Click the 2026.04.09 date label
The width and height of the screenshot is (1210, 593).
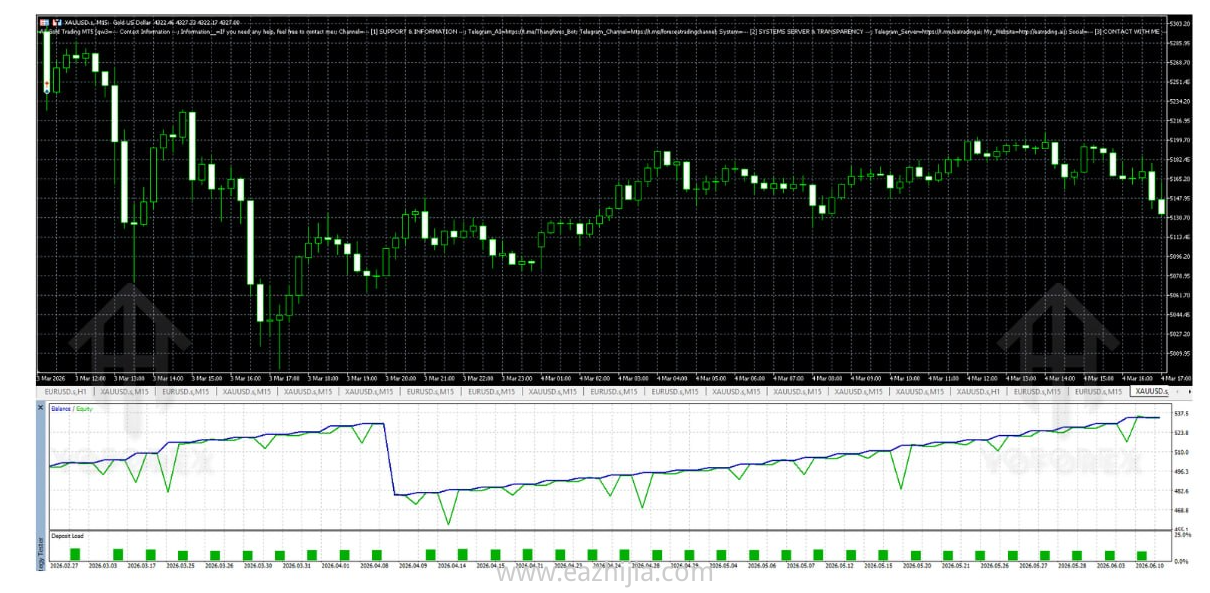414,565
